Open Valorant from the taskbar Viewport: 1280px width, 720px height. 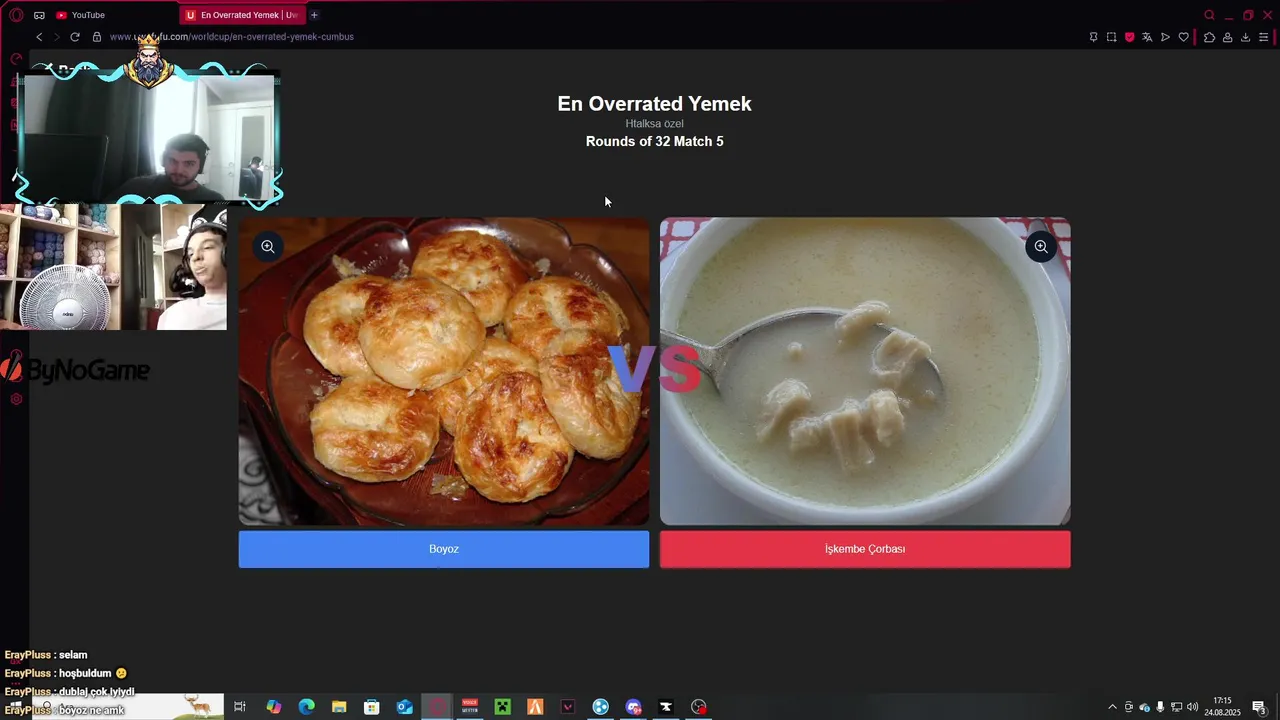(x=568, y=707)
